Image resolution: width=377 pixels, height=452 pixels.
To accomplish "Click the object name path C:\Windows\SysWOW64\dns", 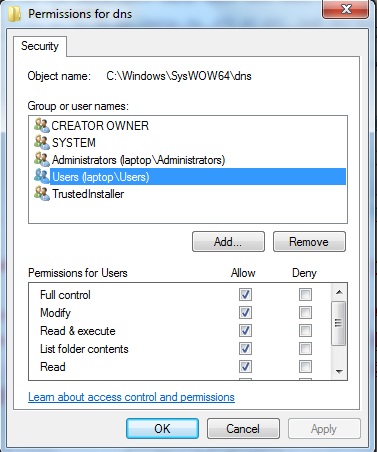I will point(179,76).
